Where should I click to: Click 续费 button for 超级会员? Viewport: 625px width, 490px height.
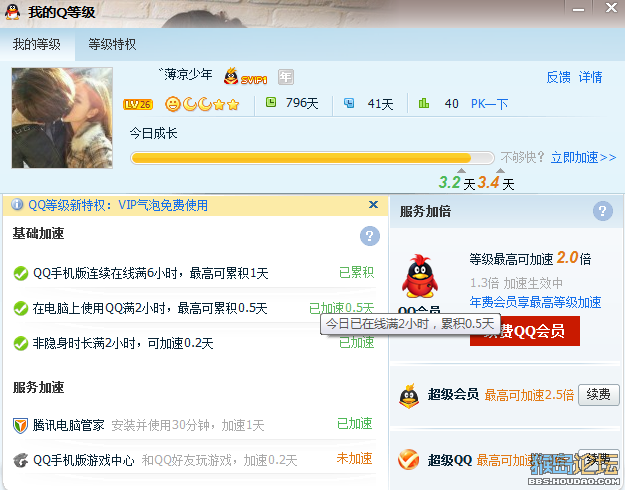click(599, 395)
